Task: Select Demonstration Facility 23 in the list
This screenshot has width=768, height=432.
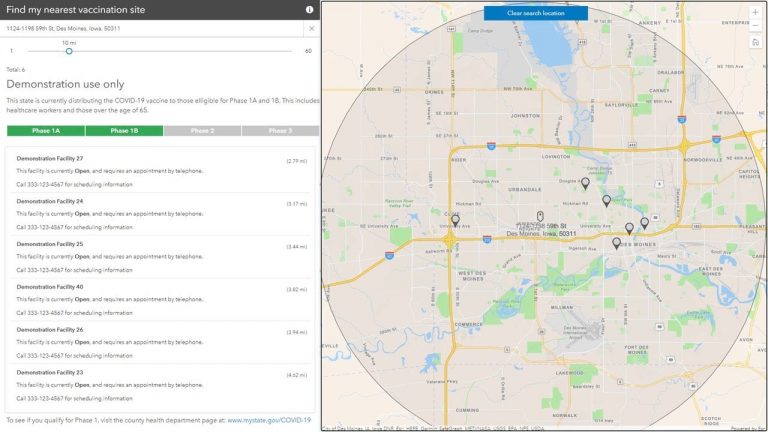Action: click(161, 385)
